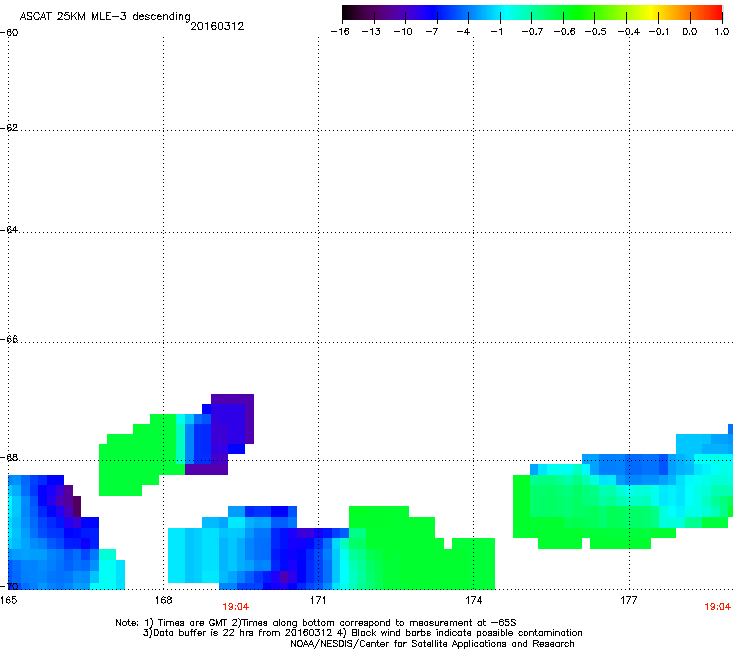Click the longitude label "168"
Viewport: 740px width, 650px height.
pos(163,600)
